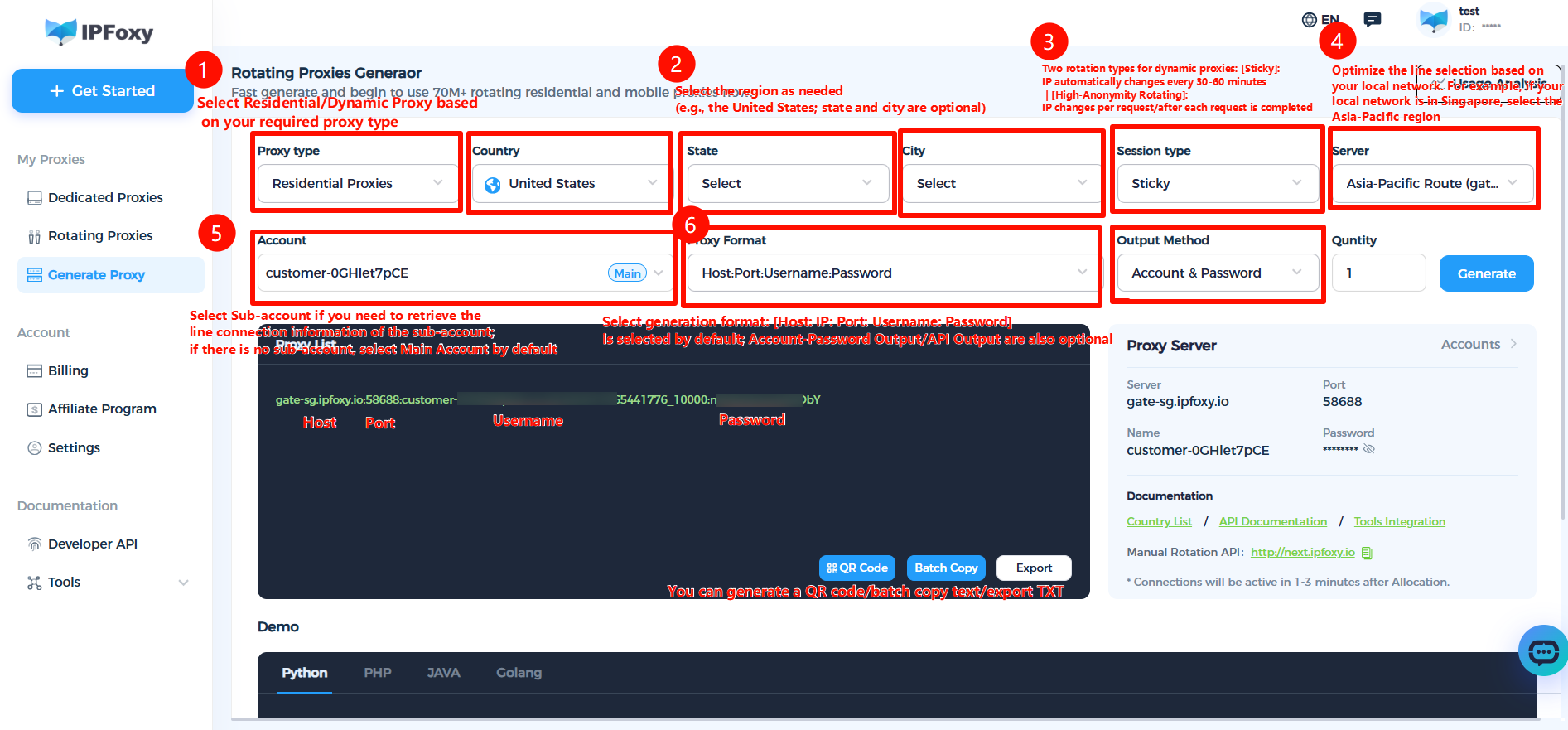Click the Affiliate Program dollar icon
The height and width of the screenshot is (730, 1568).
tap(34, 409)
